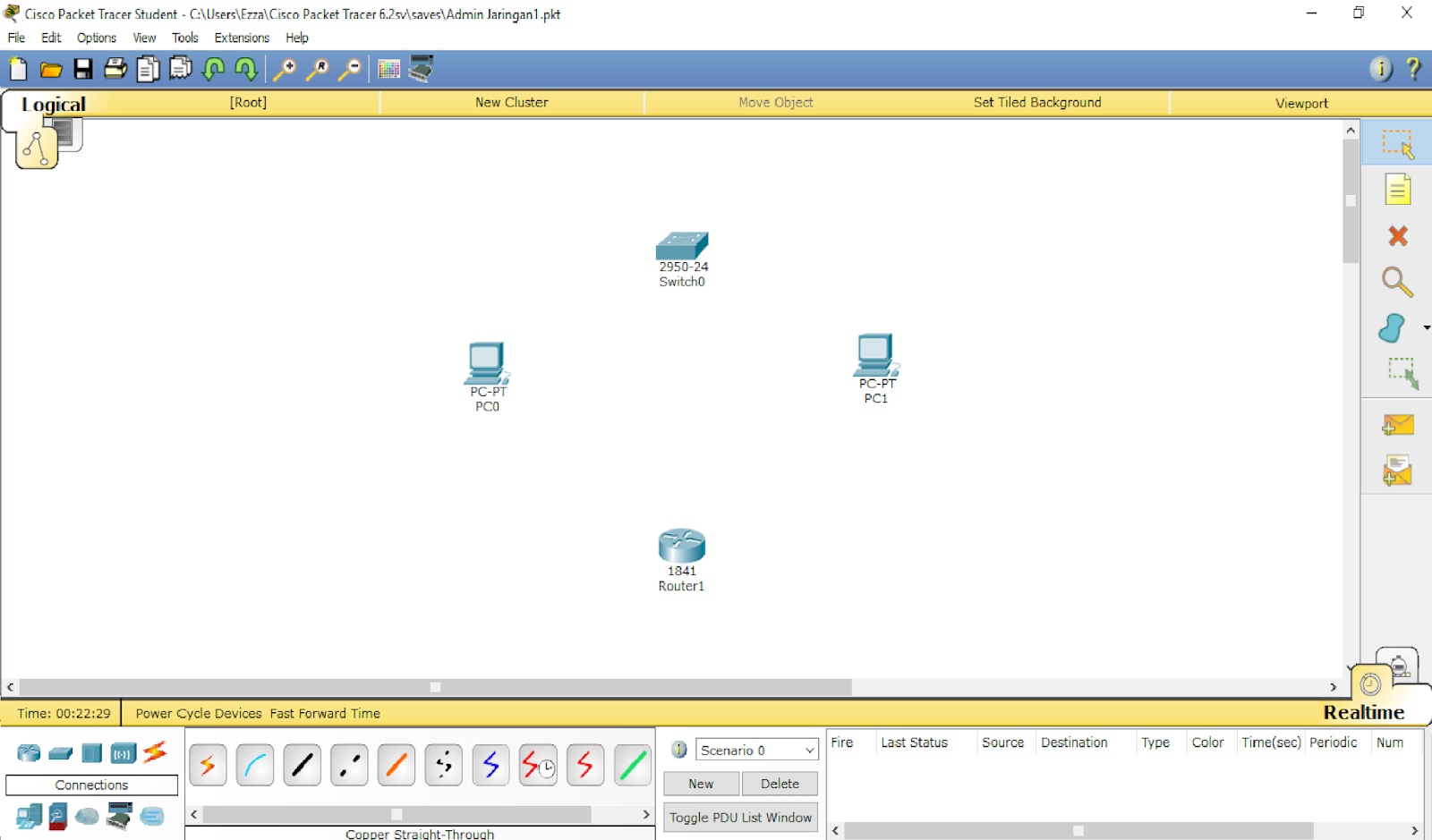Activate the Delete tool
Viewport: 1432px width, 840px height.
(1396, 236)
